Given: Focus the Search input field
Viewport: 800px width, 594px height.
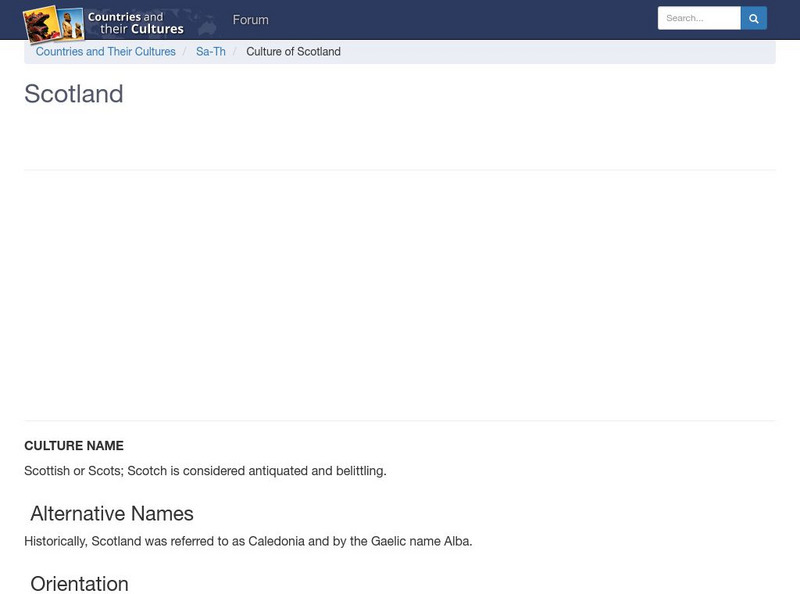Looking at the screenshot, I should point(699,18).
